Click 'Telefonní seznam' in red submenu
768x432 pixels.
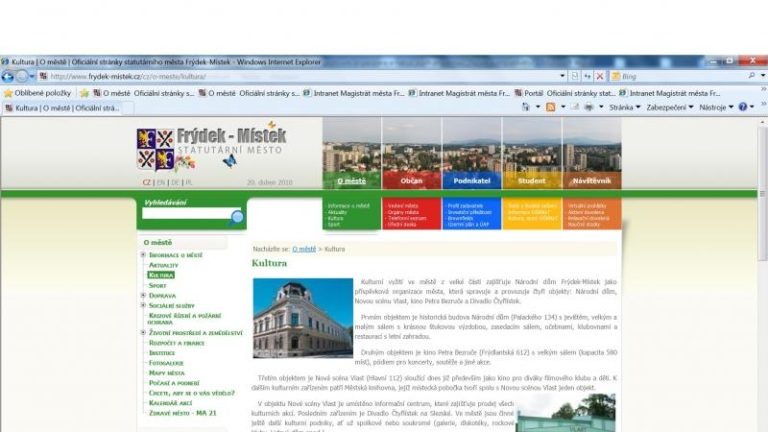click(x=406, y=218)
